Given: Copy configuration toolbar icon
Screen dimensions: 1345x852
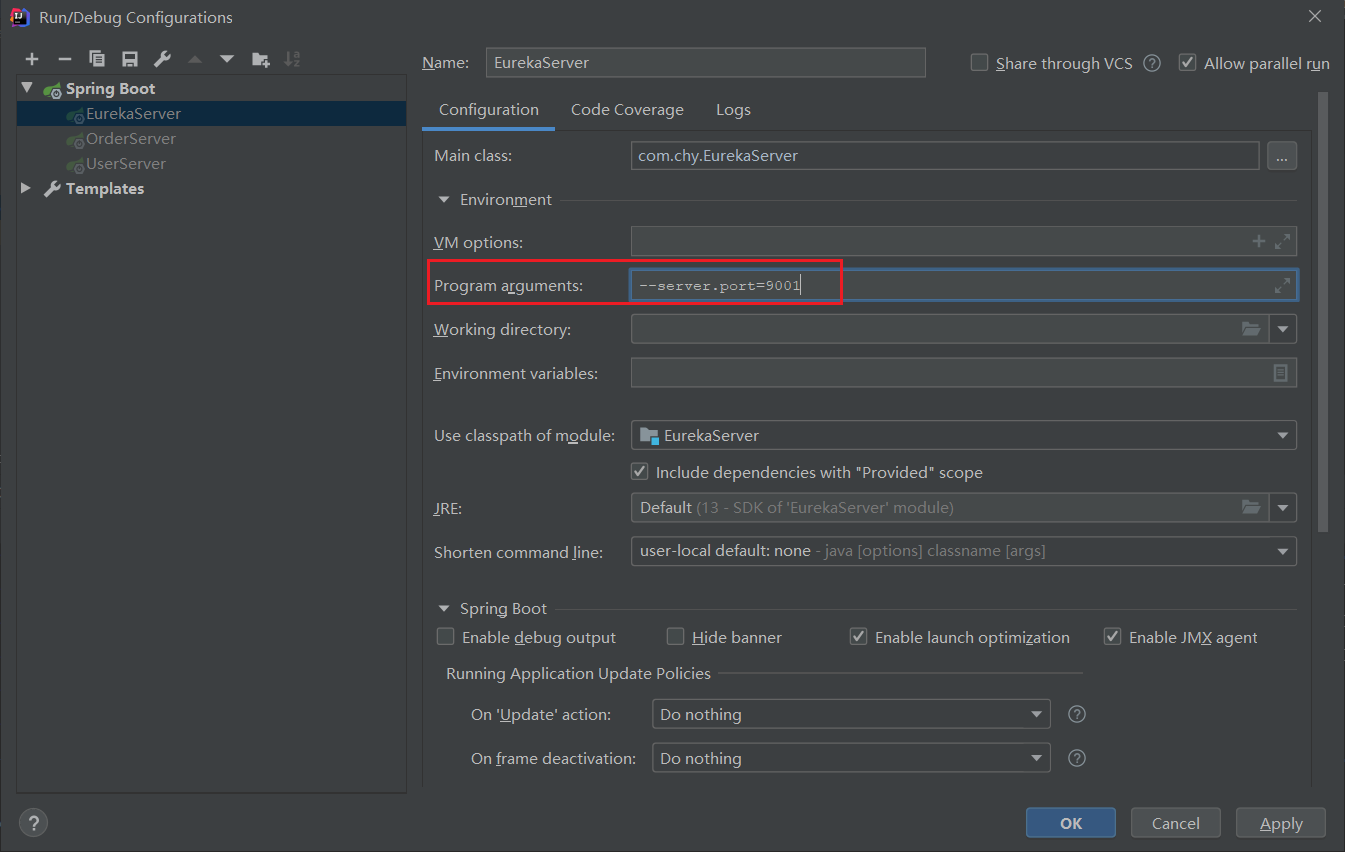Looking at the screenshot, I should tap(97, 59).
